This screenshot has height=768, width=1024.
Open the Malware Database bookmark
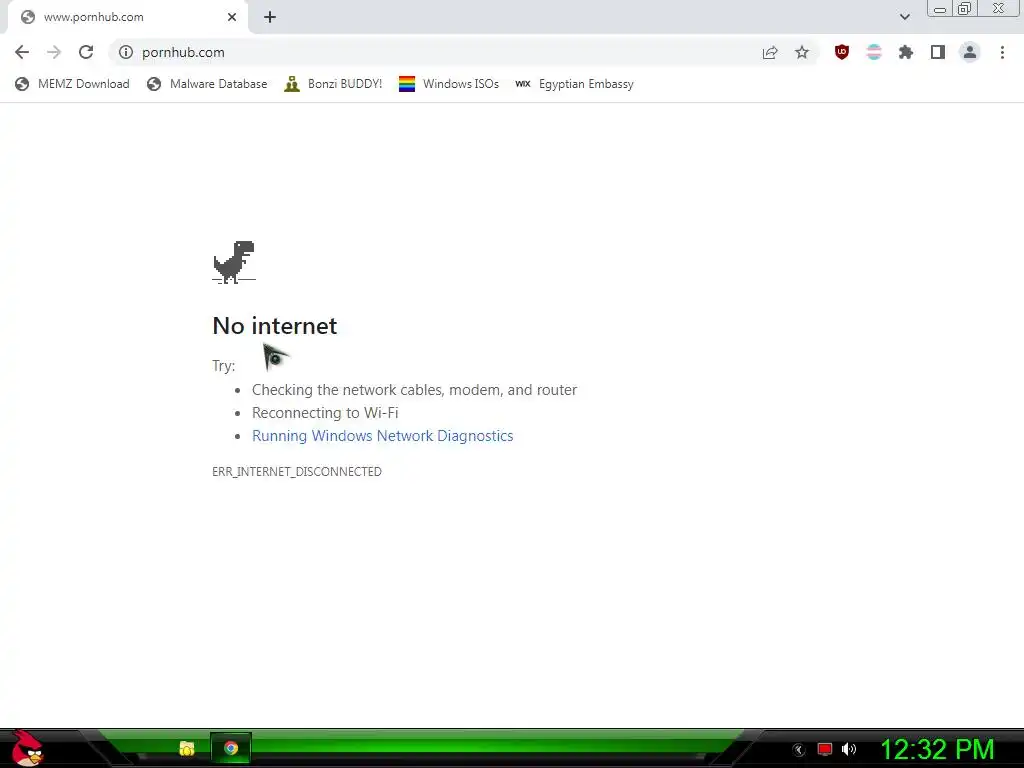[207, 84]
